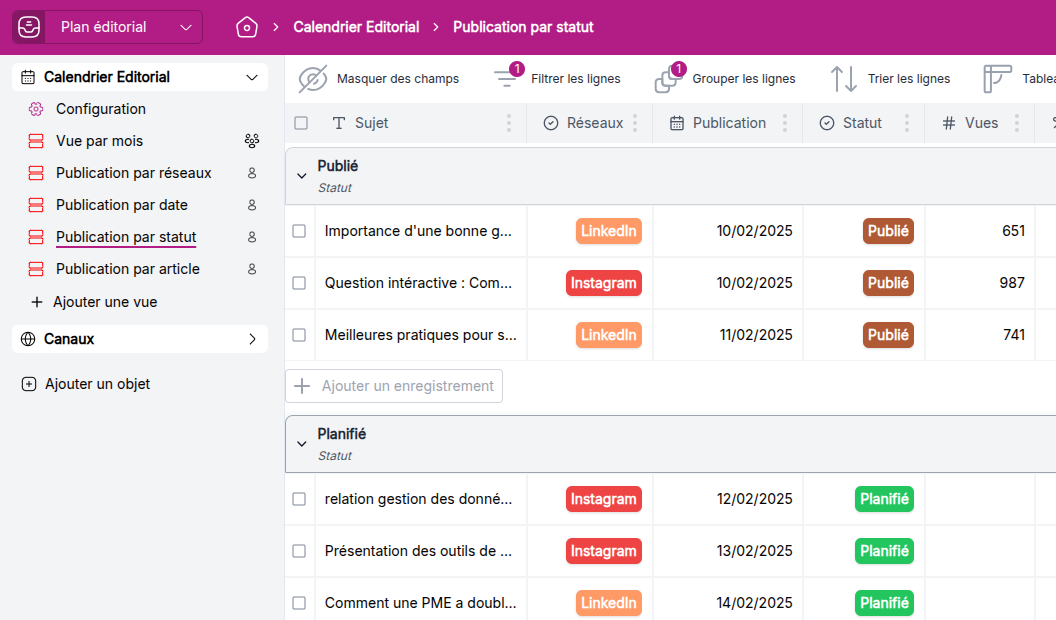Select the checkbox on relation gestion des donné... row
This screenshot has width=1056, height=620.
(x=298, y=499)
